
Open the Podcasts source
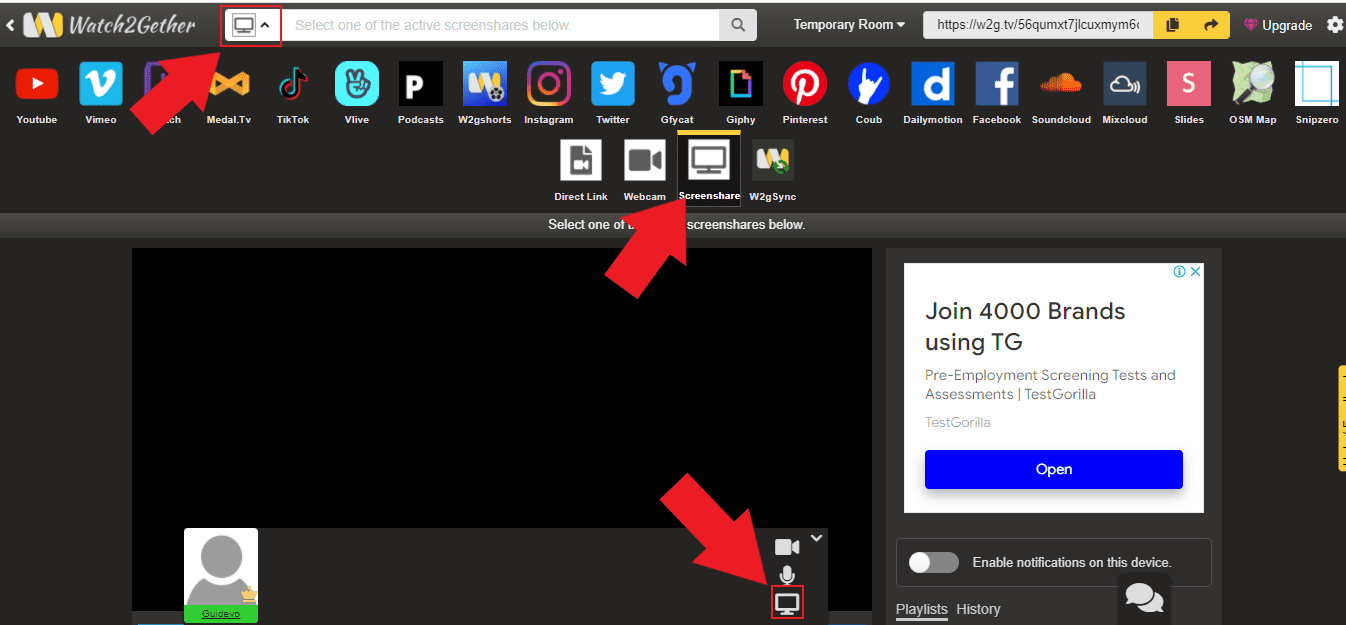[421, 84]
